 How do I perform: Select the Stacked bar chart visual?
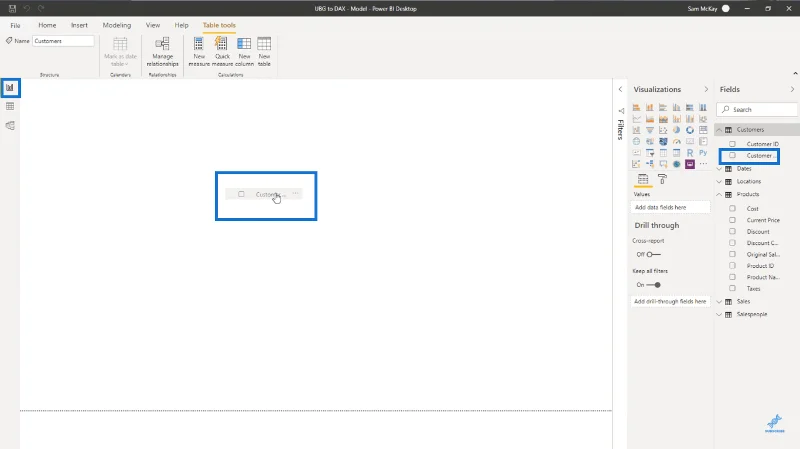pyautogui.click(x=636, y=108)
